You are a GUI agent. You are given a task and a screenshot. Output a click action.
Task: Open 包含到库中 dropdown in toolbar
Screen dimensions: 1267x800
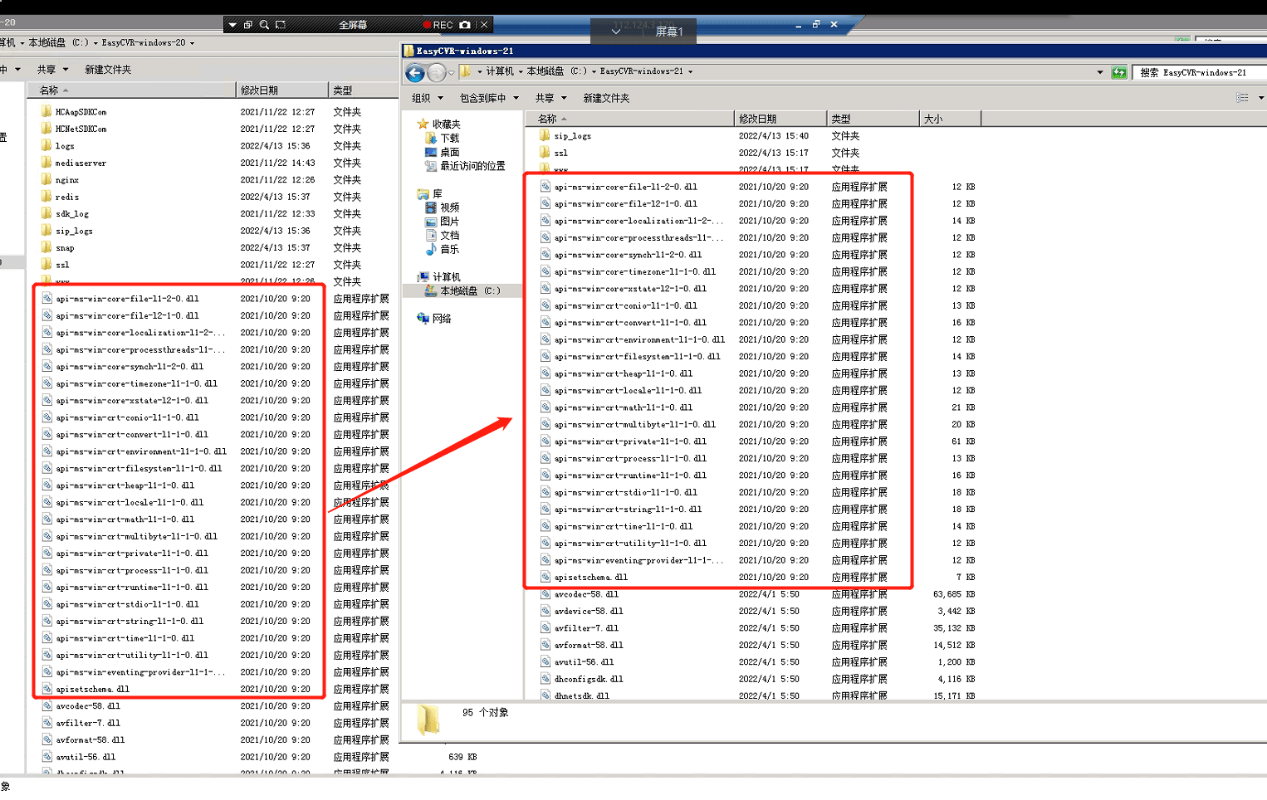click(x=490, y=98)
